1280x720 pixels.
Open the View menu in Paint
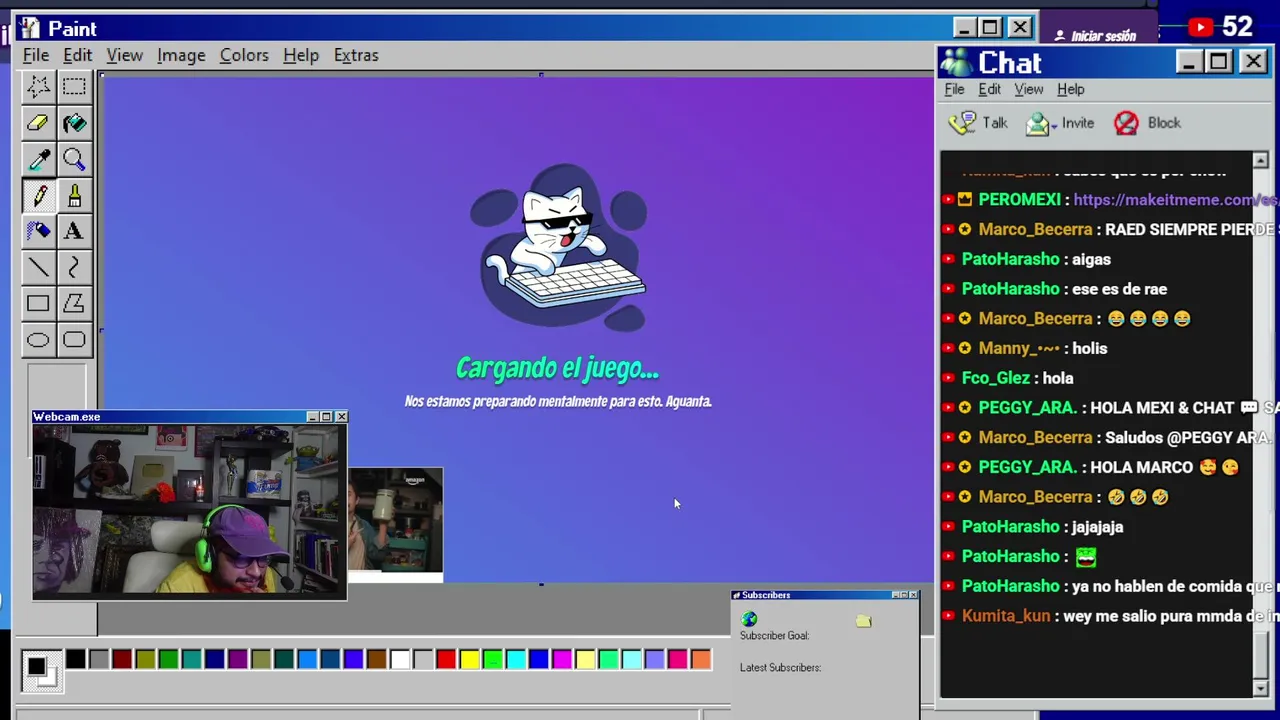pos(125,55)
